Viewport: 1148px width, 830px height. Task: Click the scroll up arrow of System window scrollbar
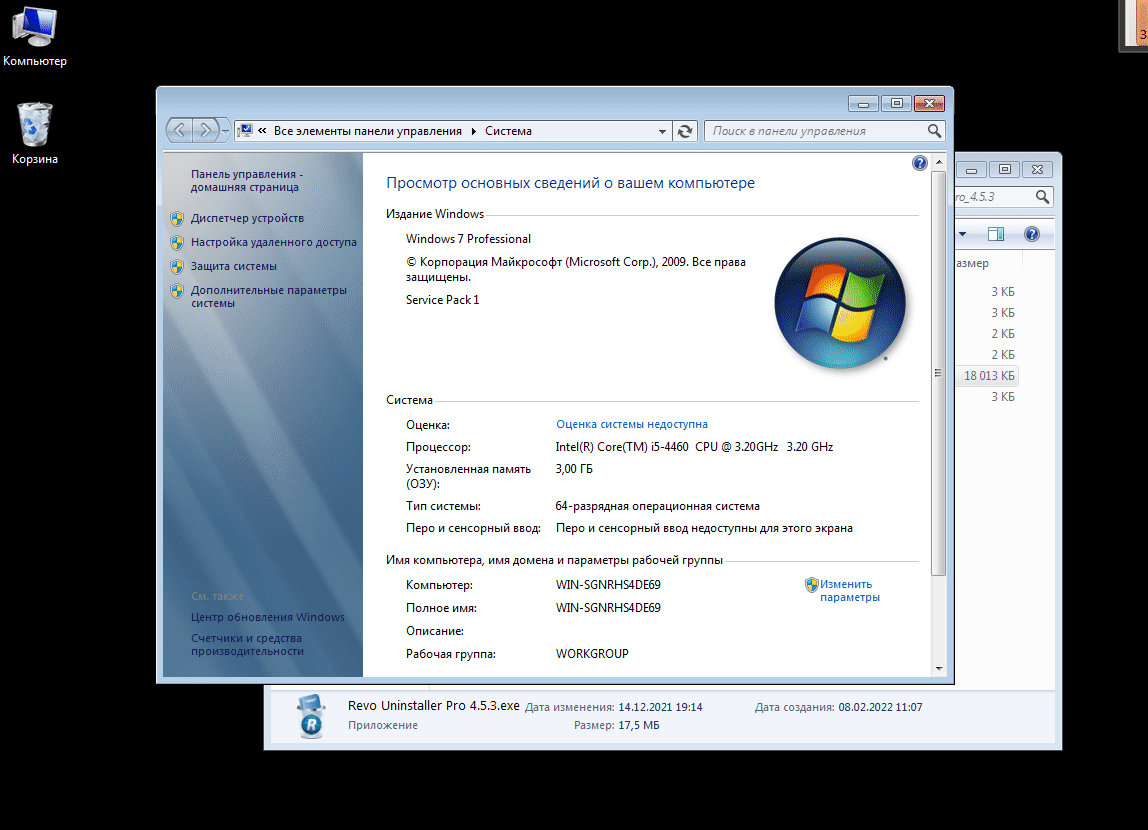pyautogui.click(x=939, y=162)
